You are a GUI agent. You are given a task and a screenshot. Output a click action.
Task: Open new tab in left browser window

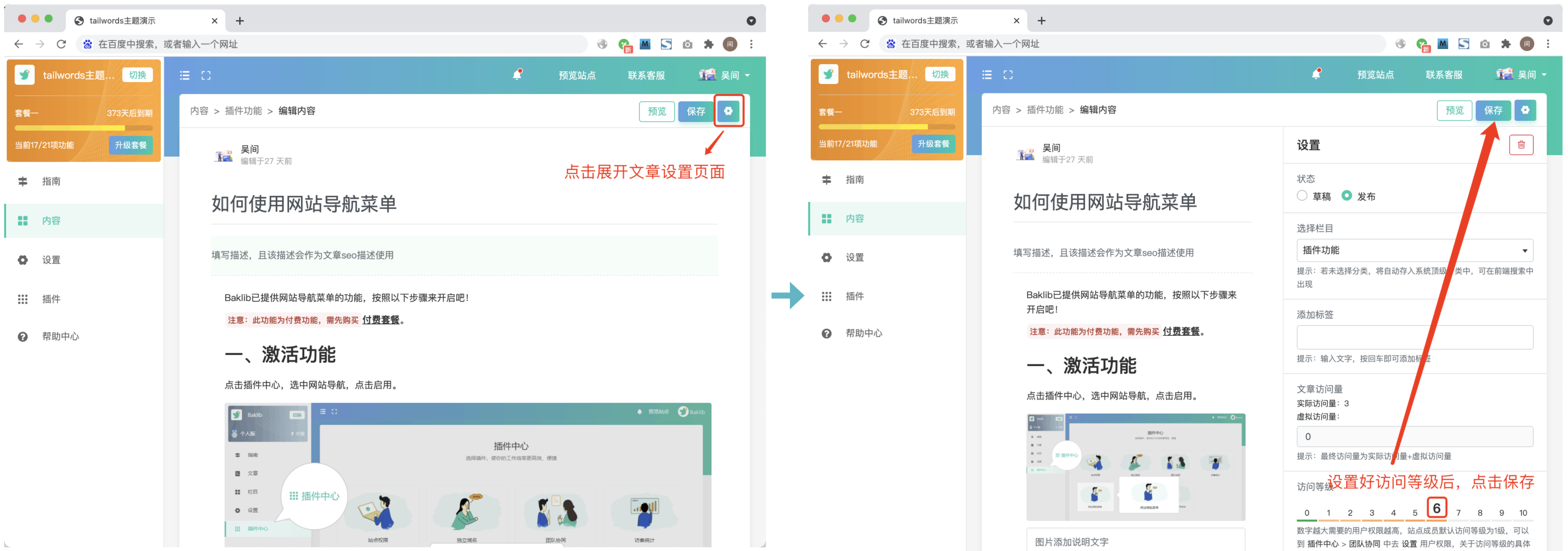coord(240,21)
